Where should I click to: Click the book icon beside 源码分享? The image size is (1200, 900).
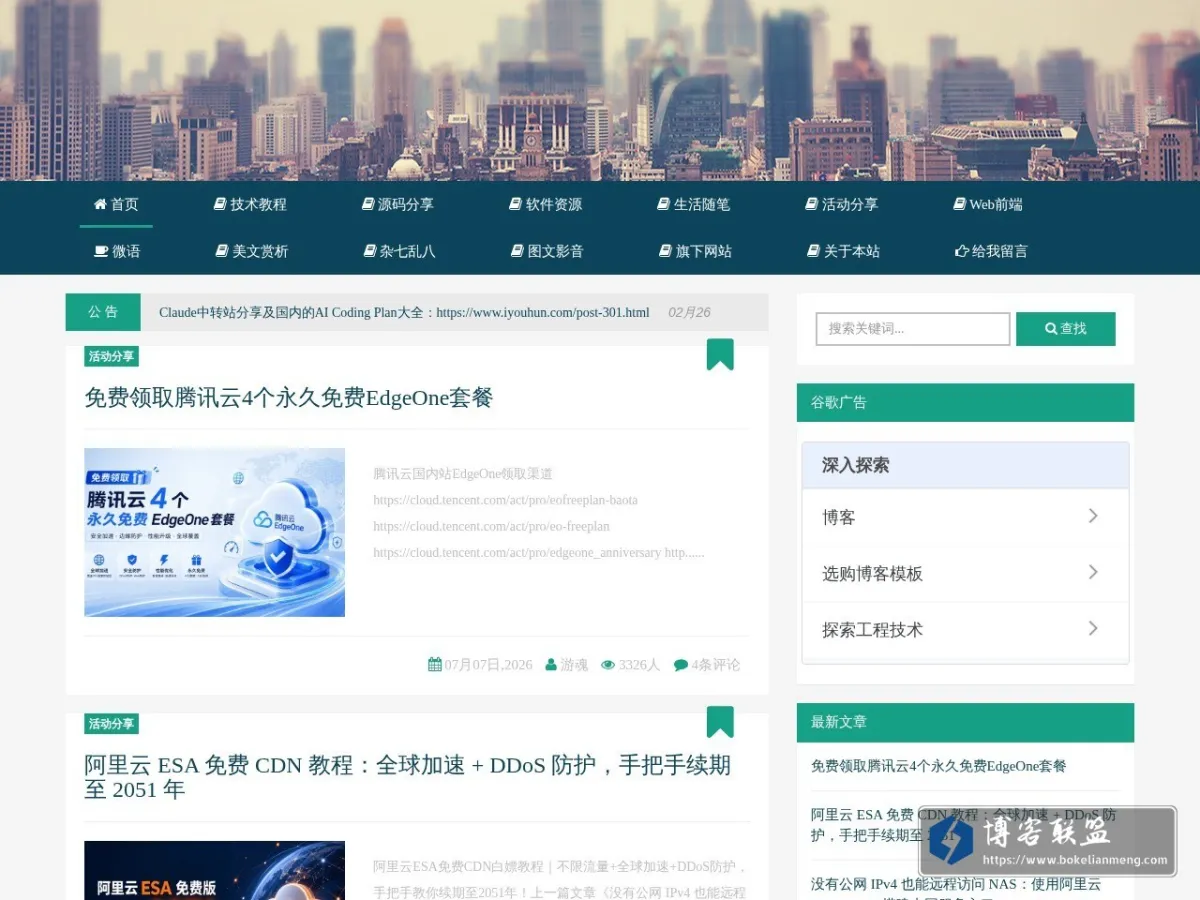point(368,204)
